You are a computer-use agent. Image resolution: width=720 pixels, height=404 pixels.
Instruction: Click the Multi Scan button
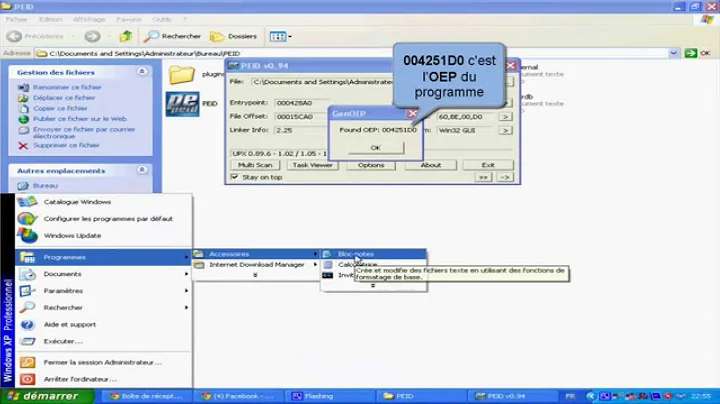click(x=255, y=165)
